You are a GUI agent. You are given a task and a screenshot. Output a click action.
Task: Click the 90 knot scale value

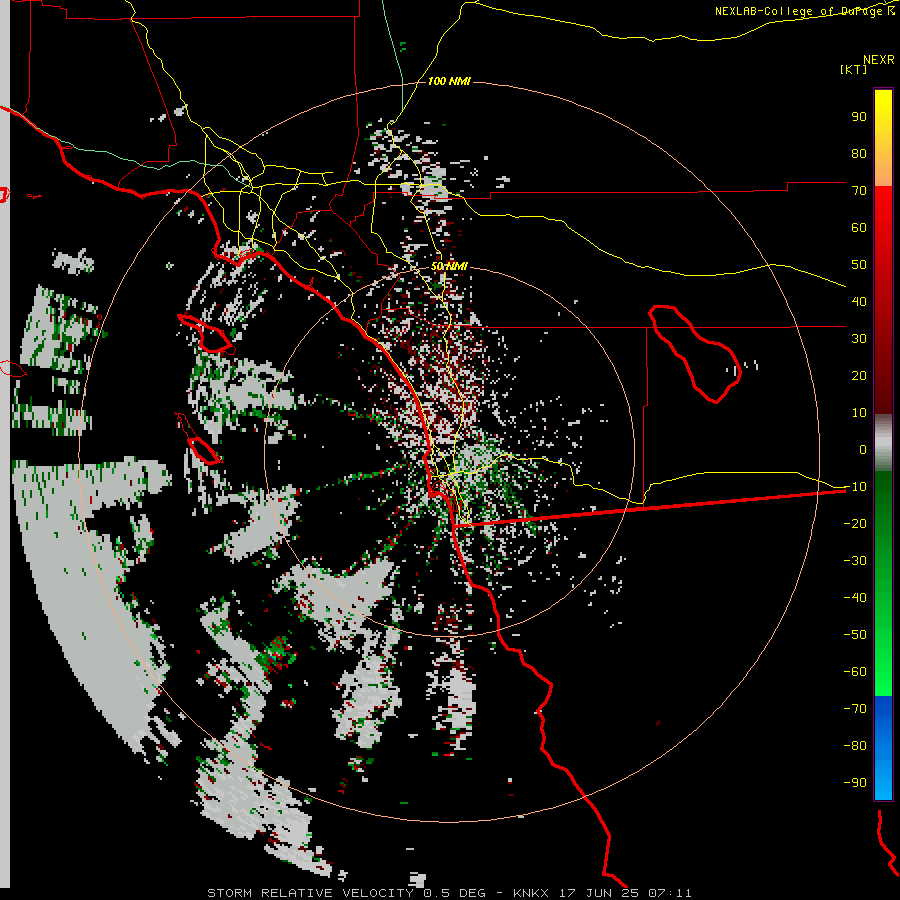859,117
